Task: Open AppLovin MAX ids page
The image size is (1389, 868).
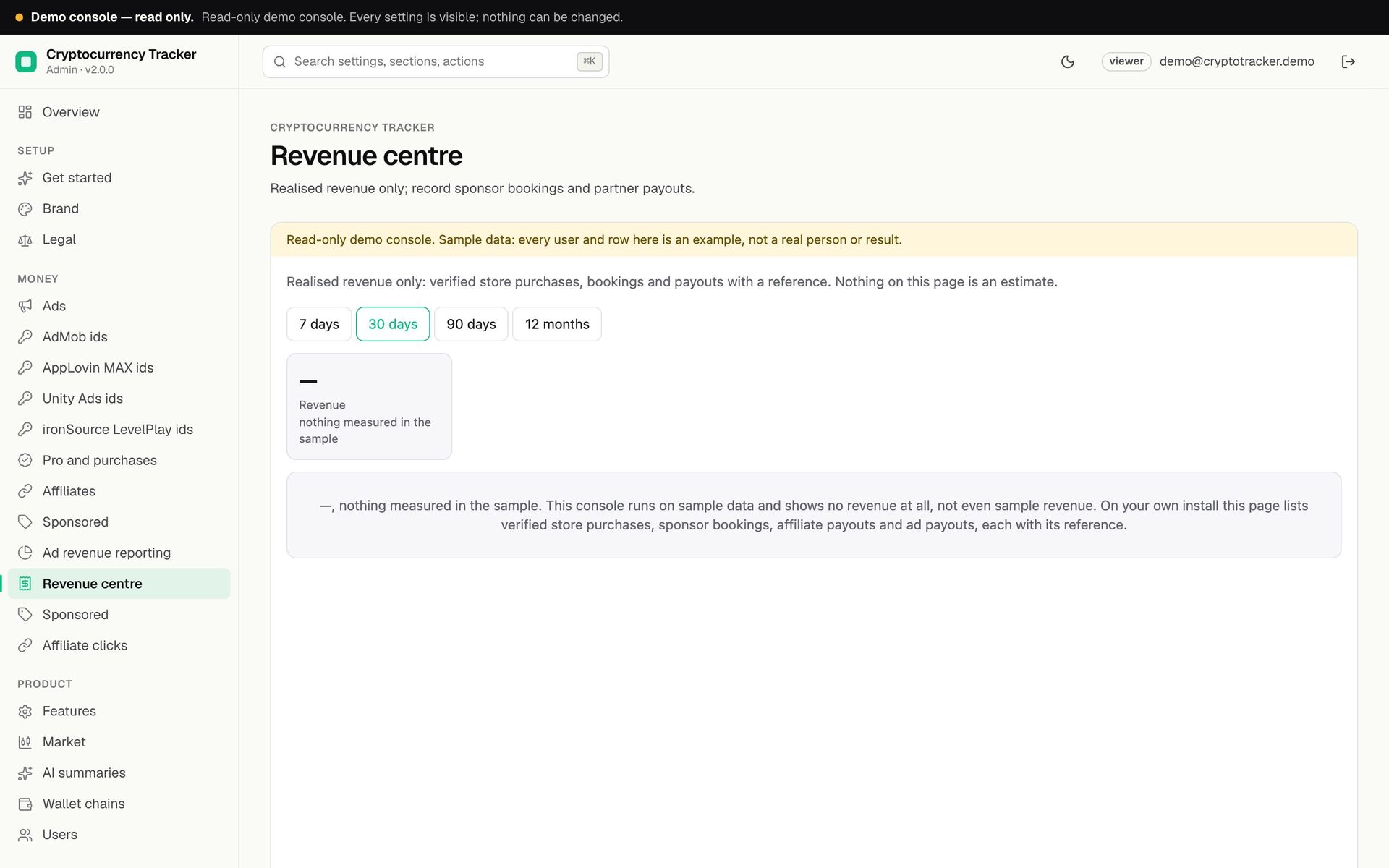Action: pyautogui.click(x=119, y=367)
